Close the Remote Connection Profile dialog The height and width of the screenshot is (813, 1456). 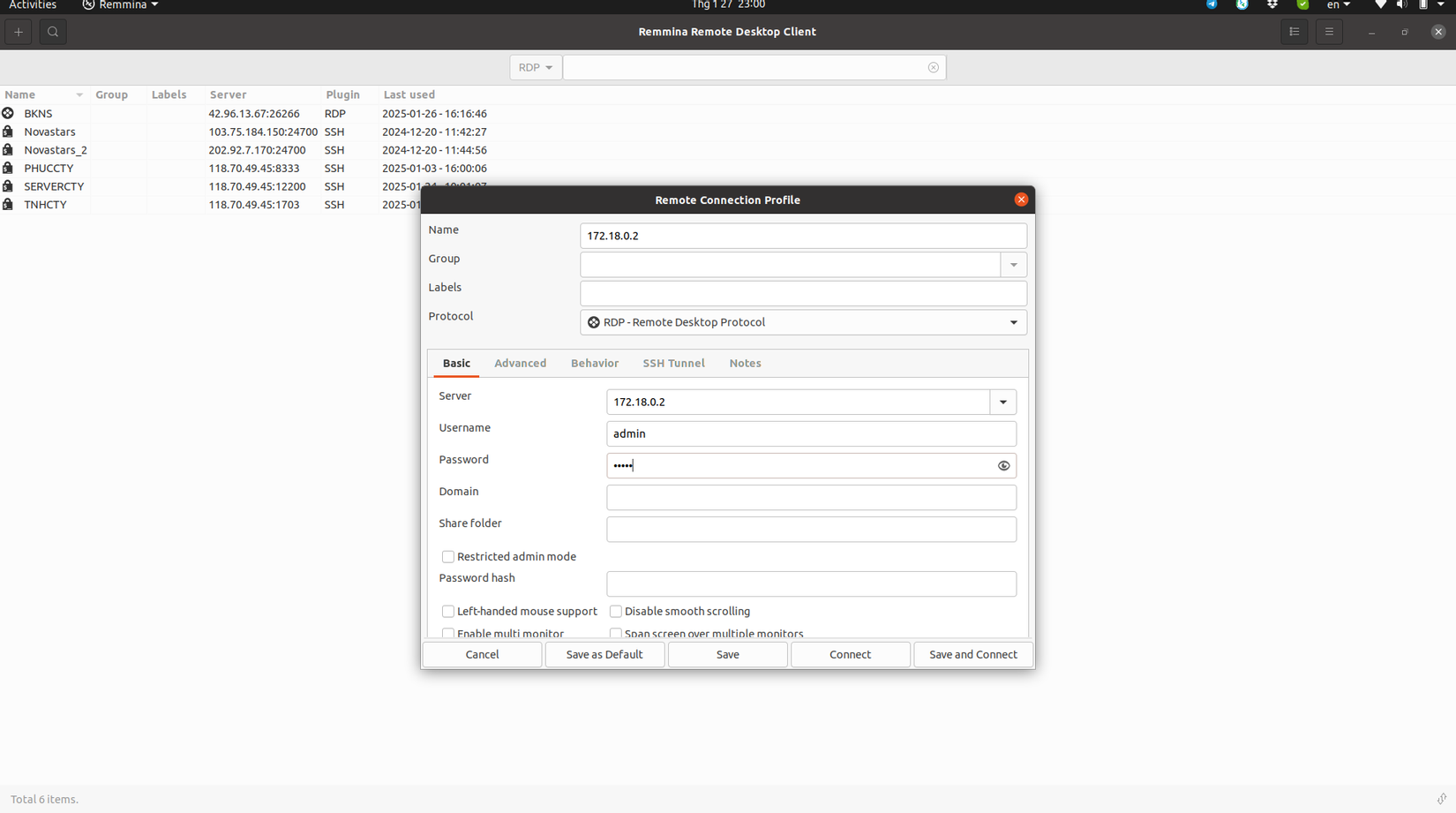pyautogui.click(x=1021, y=199)
